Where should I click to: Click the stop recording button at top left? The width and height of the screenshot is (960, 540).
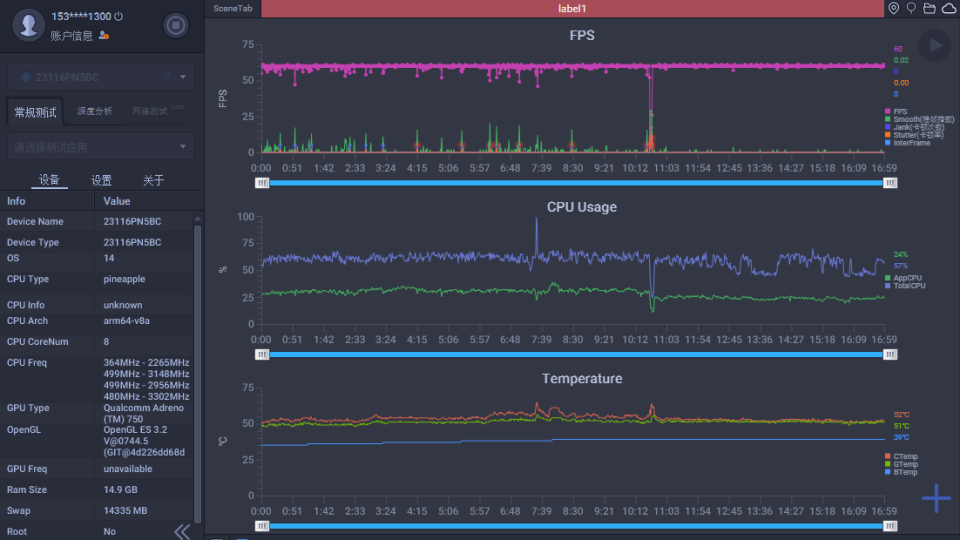176,25
